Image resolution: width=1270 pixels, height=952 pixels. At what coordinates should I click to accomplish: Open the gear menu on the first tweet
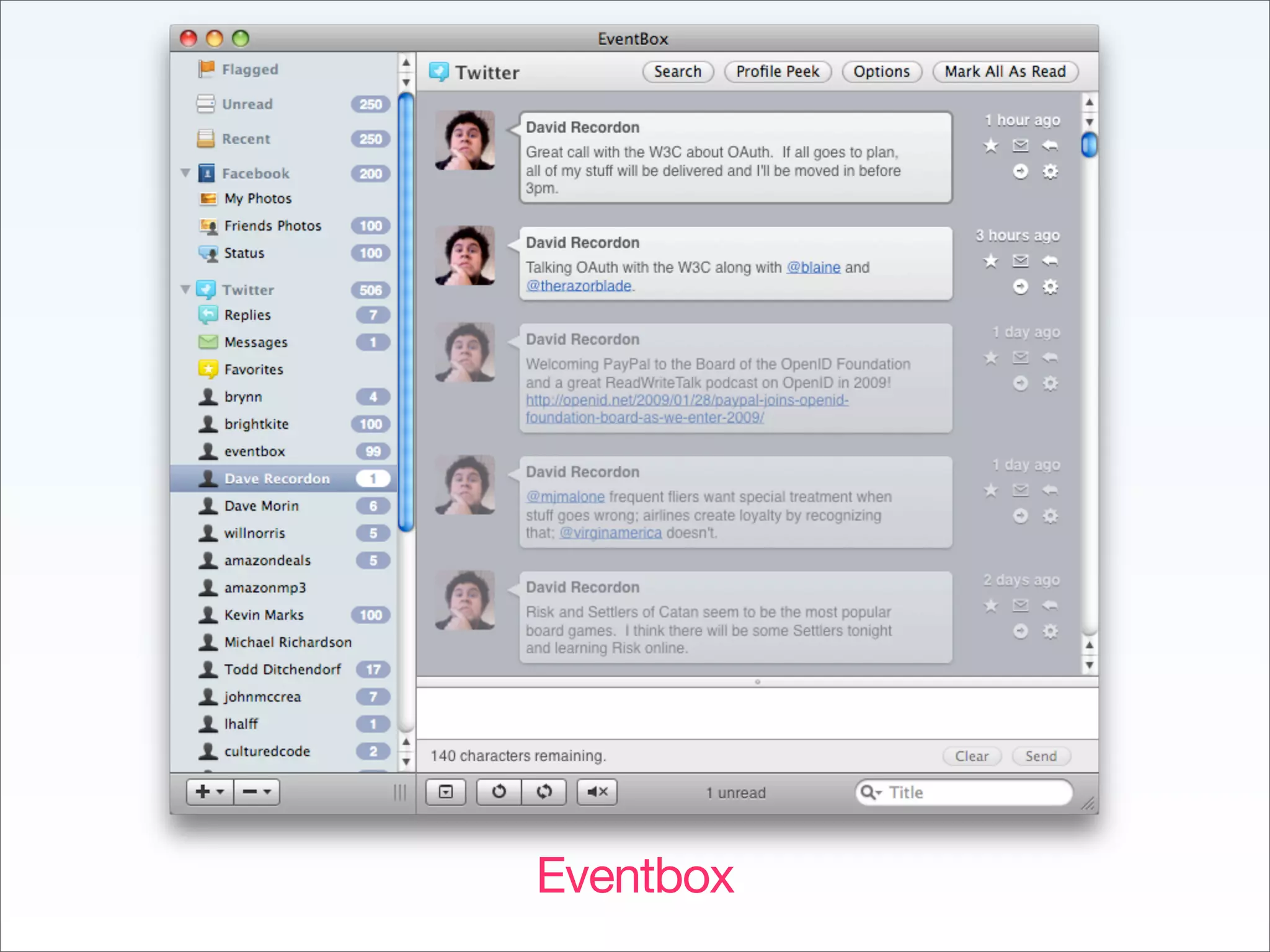click(1049, 172)
